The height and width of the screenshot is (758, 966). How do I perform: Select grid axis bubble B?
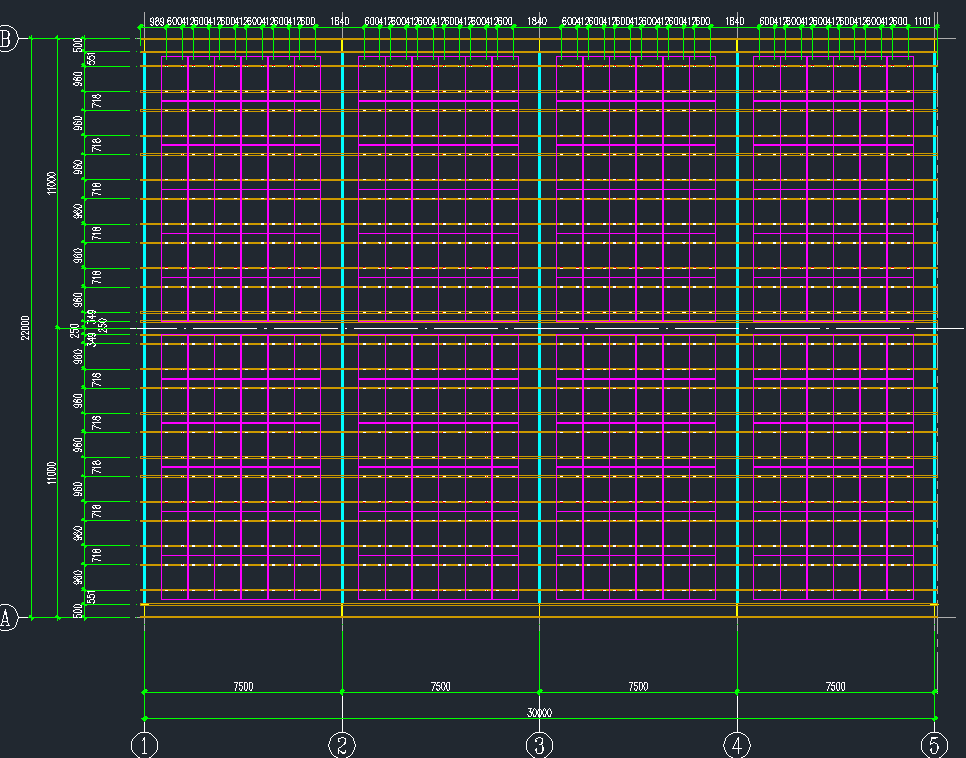click(x=8, y=39)
